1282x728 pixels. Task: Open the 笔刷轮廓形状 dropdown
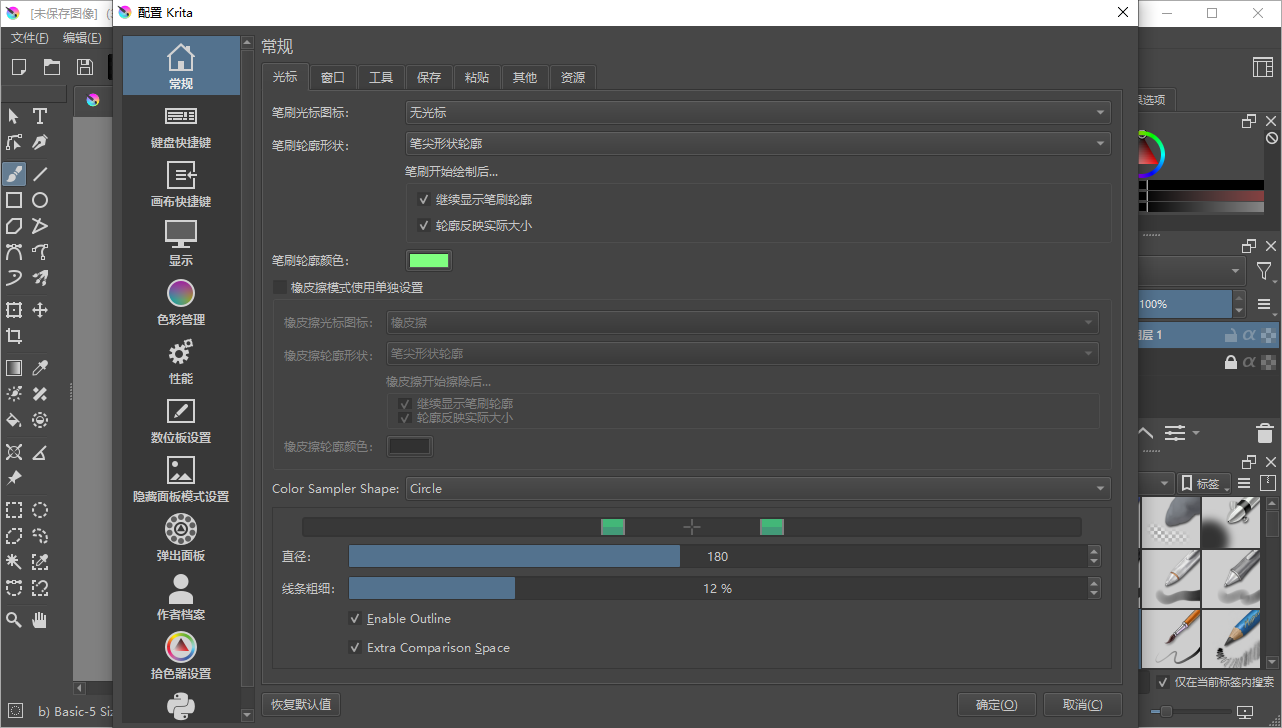click(757, 144)
